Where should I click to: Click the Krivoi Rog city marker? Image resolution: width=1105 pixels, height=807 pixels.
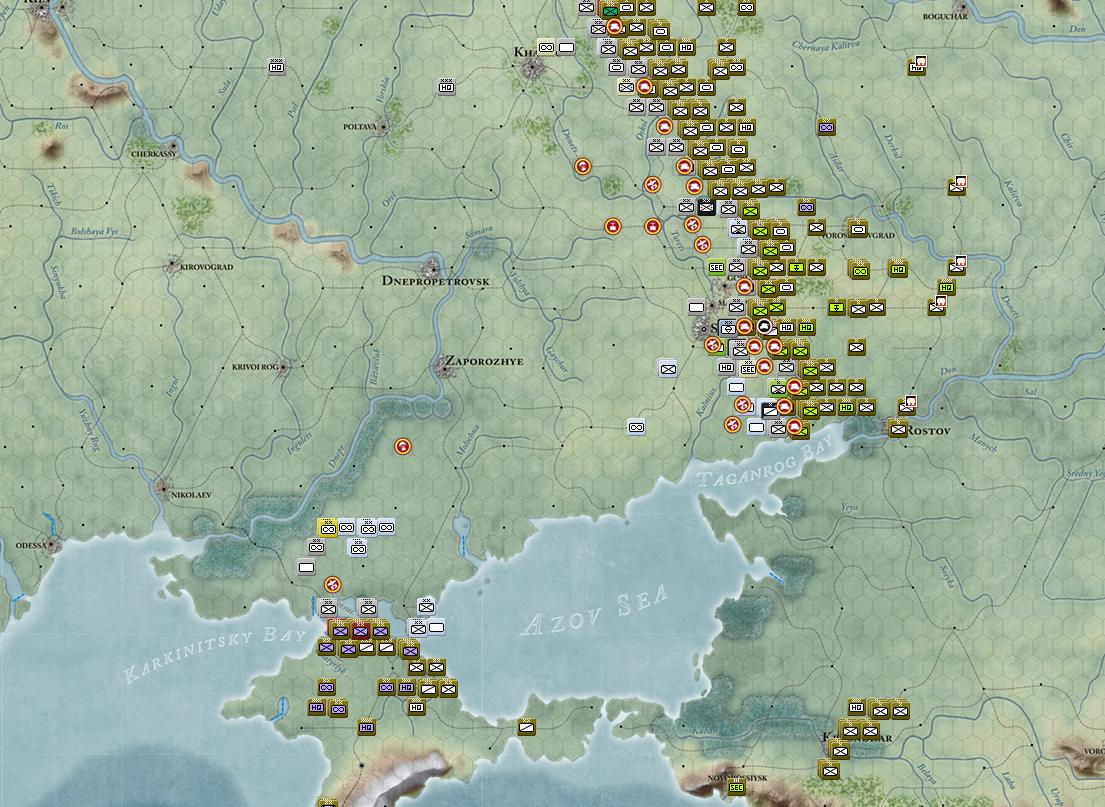tap(284, 366)
